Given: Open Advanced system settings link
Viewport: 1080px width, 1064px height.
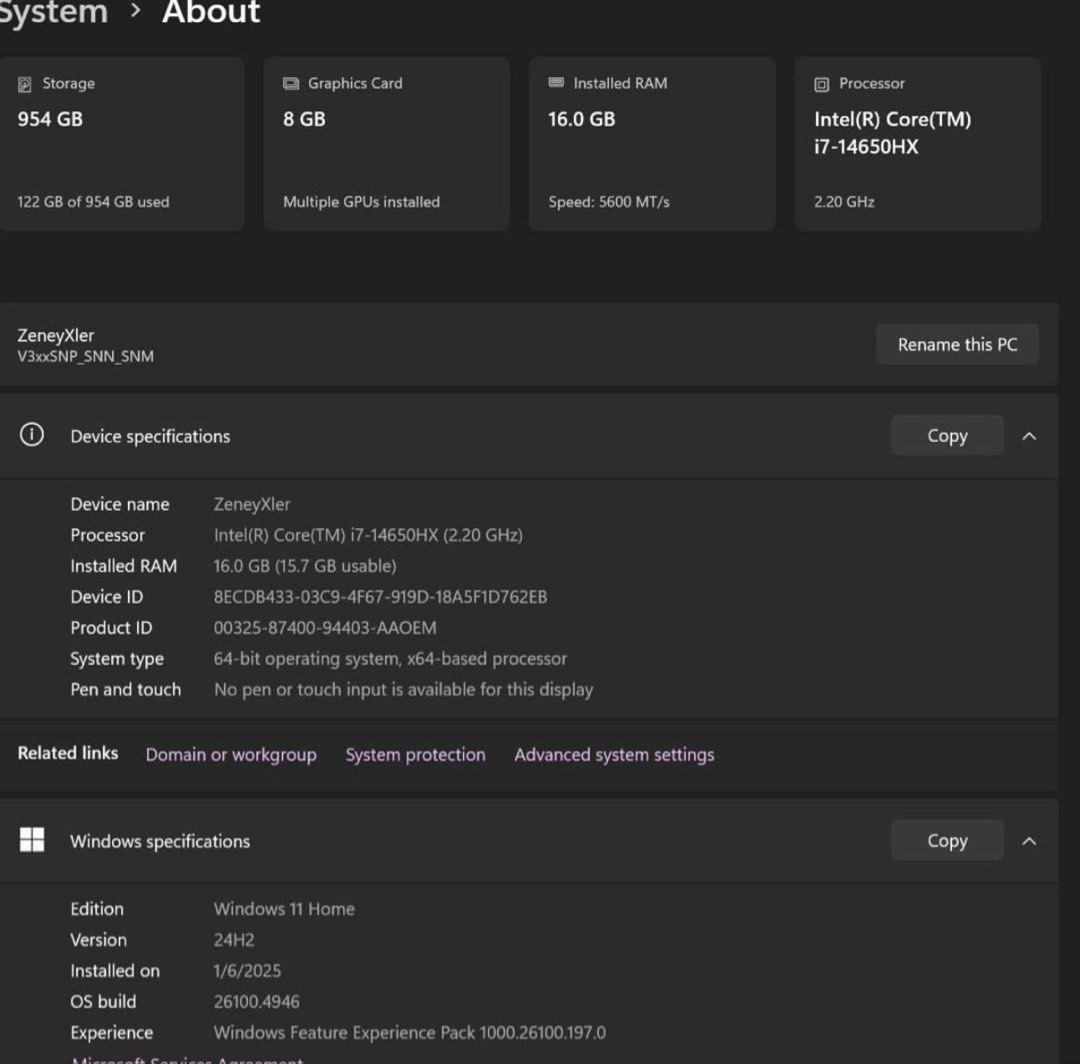Looking at the screenshot, I should click(614, 755).
